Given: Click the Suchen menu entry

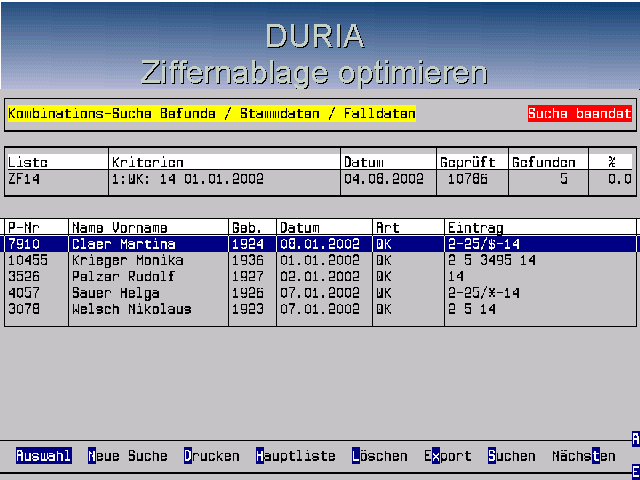Looking at the screenshot, I should 511,456.
